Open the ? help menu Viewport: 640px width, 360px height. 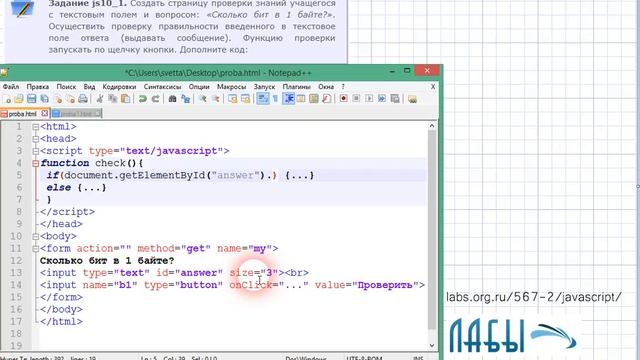pos(343,87)
